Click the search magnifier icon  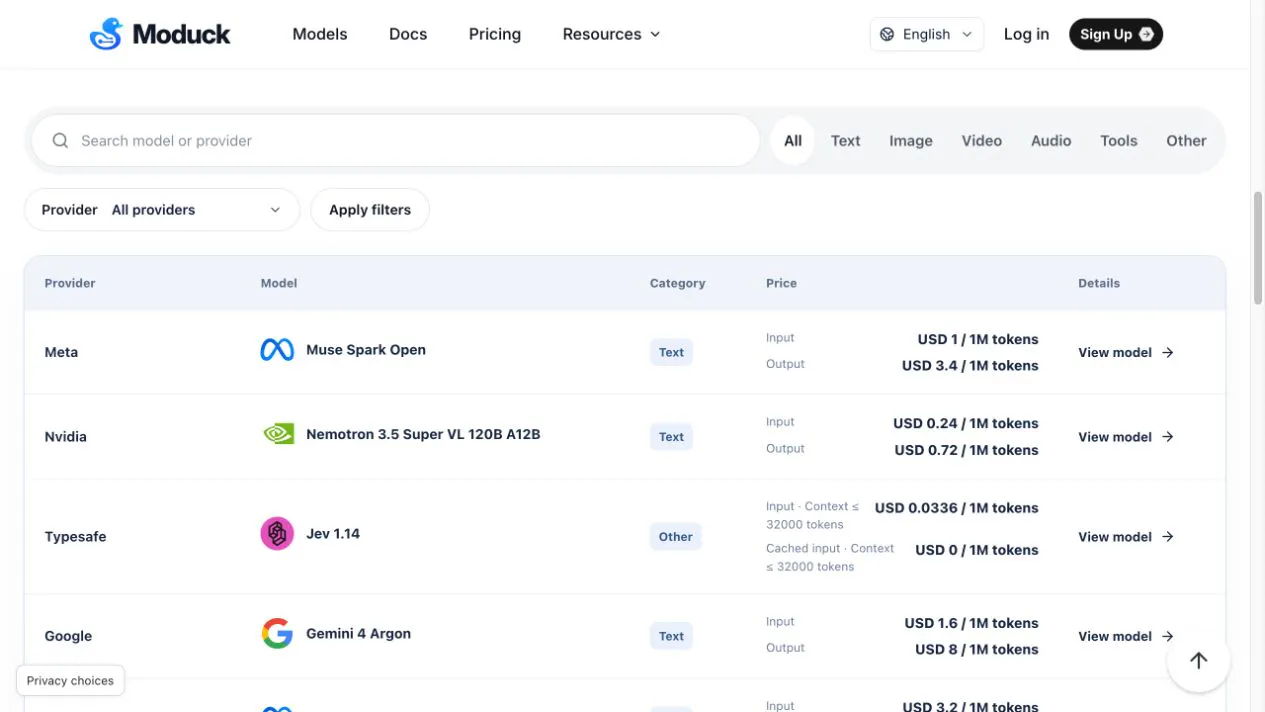[x=60, y=141]
